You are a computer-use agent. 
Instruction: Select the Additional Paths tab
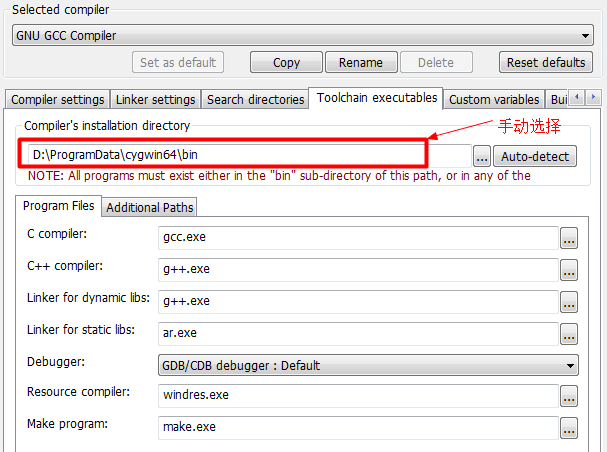[x=150, y=207]
